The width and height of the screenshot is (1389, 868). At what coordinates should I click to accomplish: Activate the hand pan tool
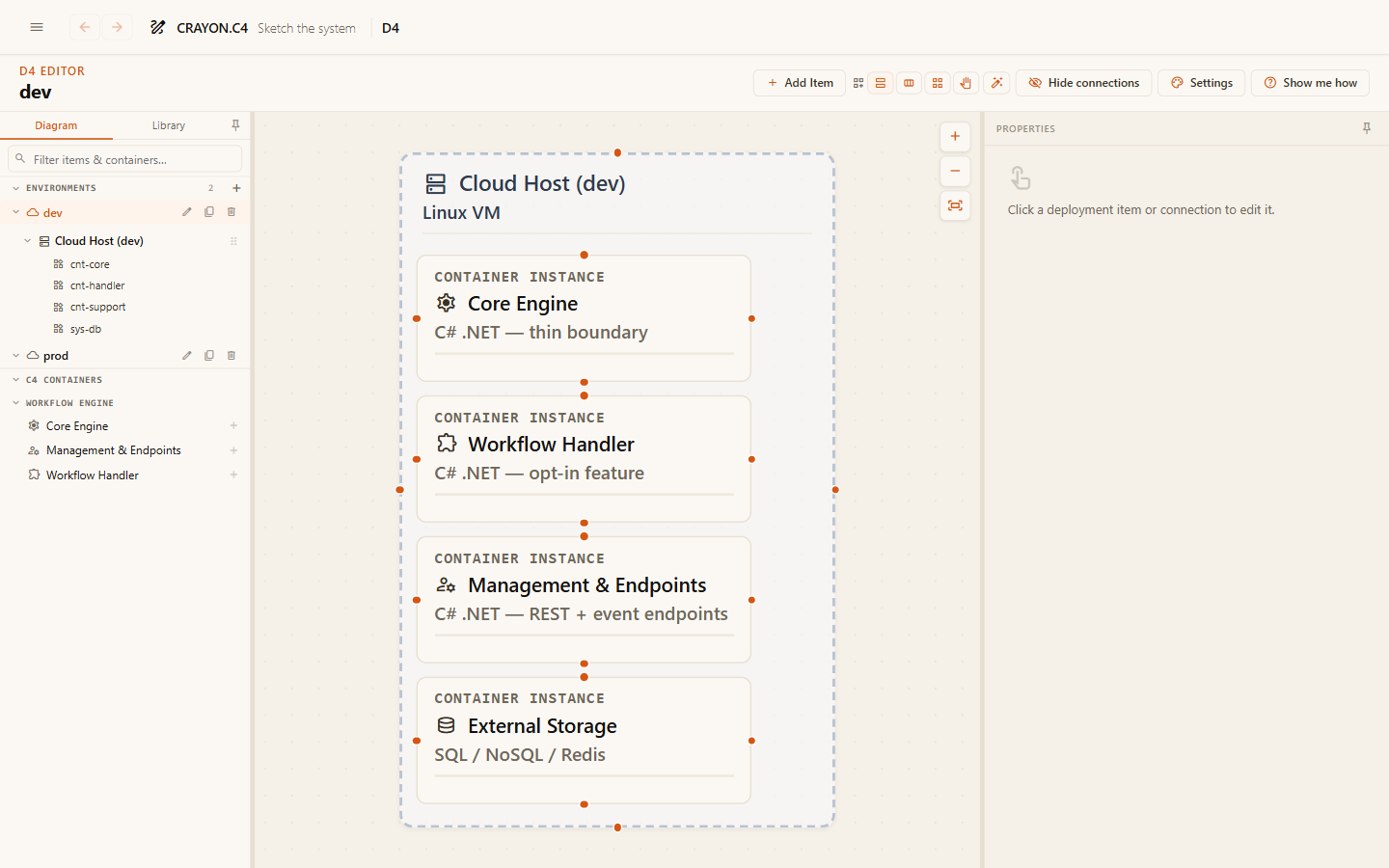point(966,83)
